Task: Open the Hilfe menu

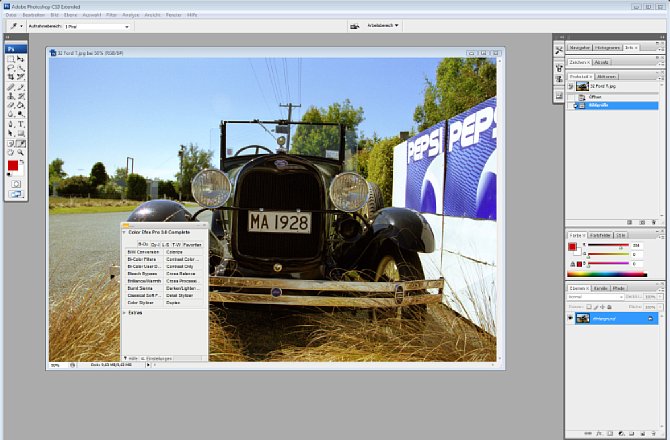Action: [x=192, y=15]
